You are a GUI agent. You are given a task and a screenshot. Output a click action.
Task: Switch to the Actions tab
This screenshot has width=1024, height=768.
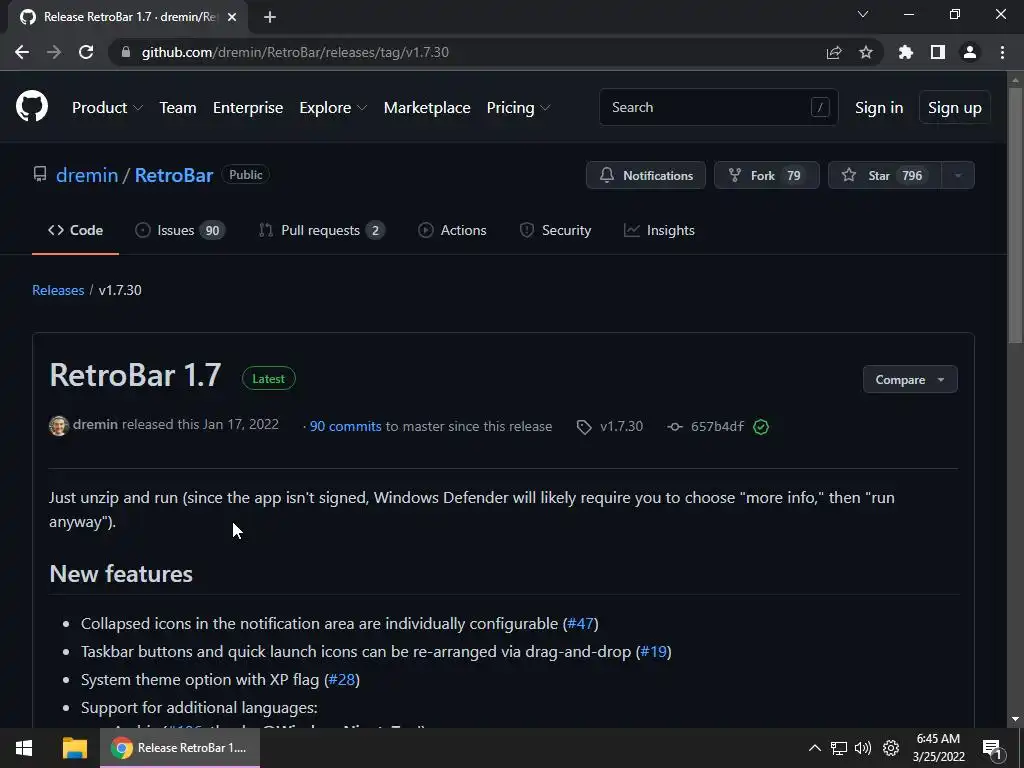pyautogui.click(x=452, y=231)
